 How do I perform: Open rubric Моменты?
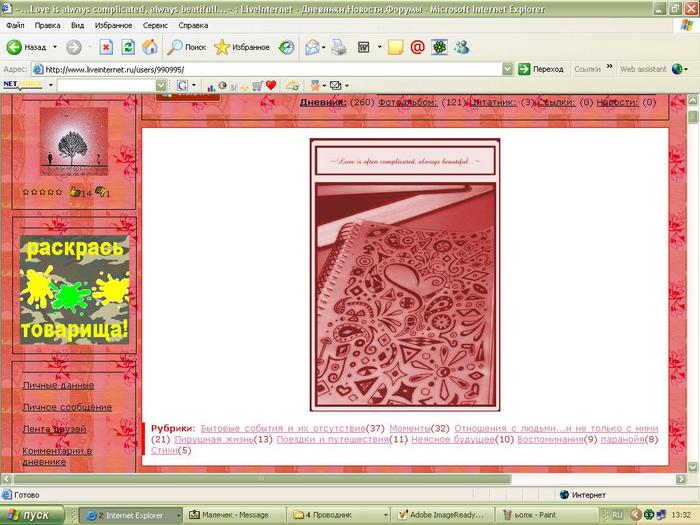[410, 428]
